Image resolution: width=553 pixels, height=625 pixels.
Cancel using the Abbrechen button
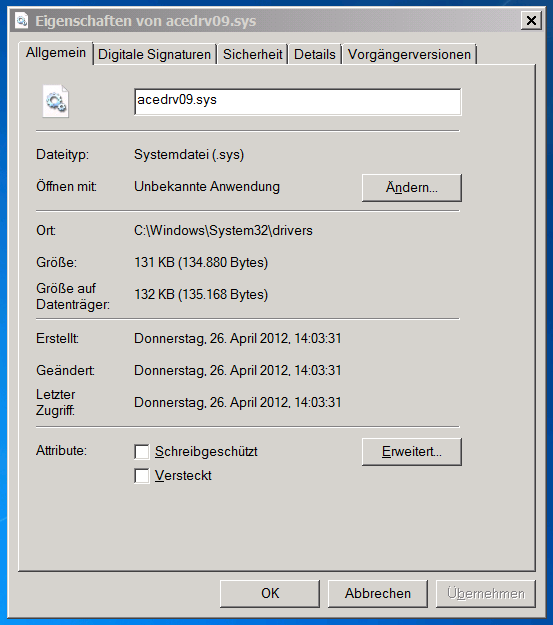(378, 594)
